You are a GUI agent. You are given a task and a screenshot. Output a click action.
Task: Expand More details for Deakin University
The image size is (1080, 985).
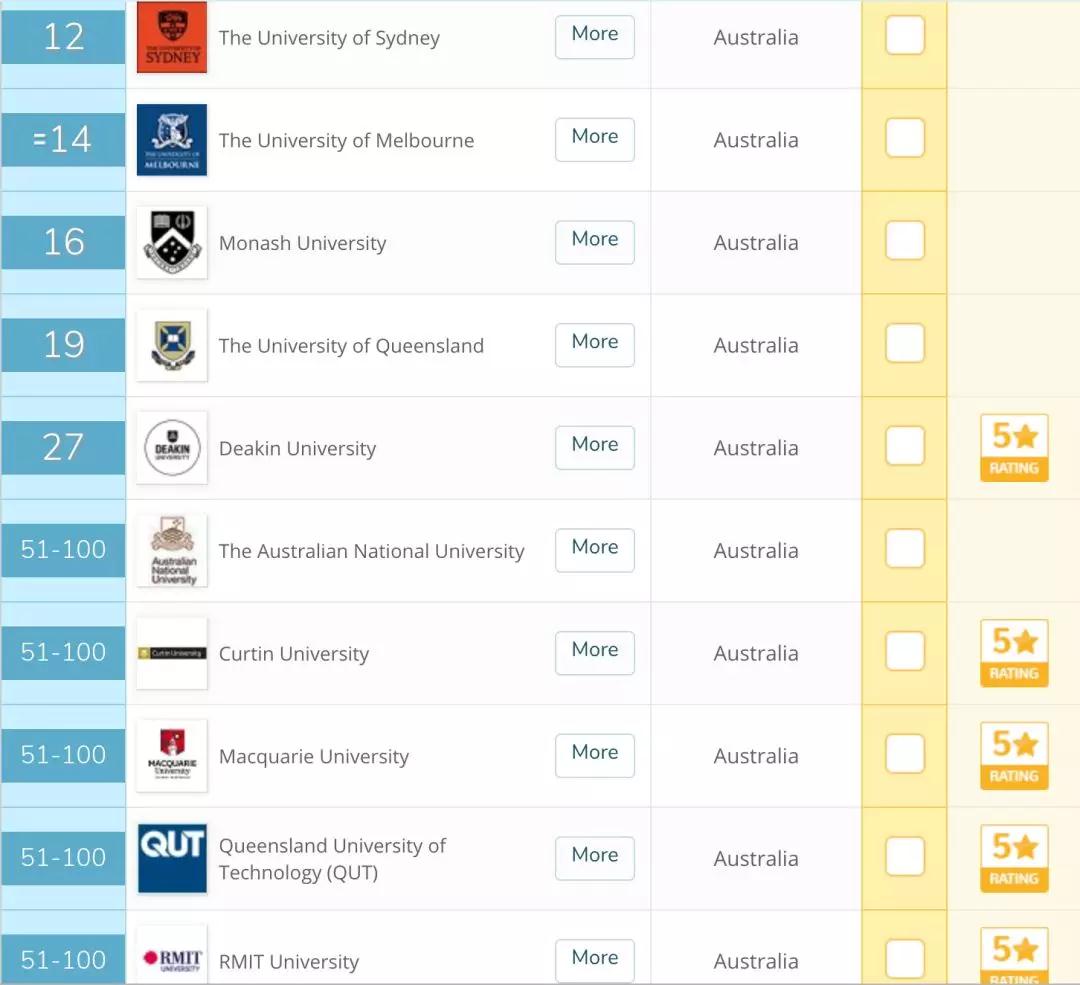(595, 445)
